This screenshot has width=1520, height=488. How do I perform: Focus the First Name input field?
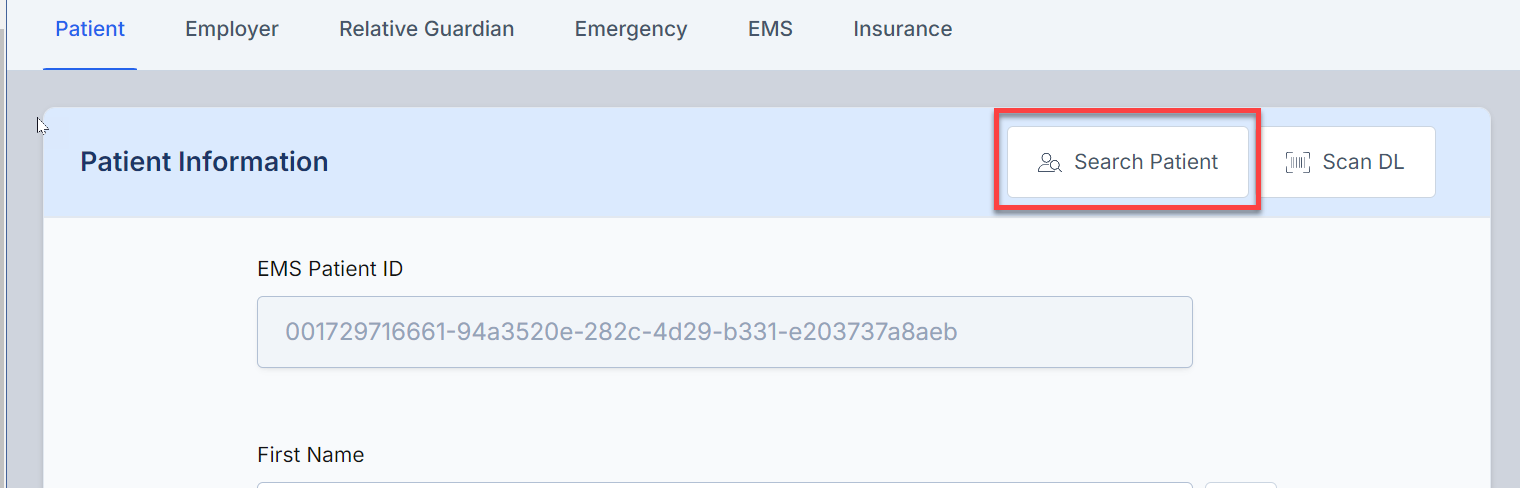click(x=724, y=484)
